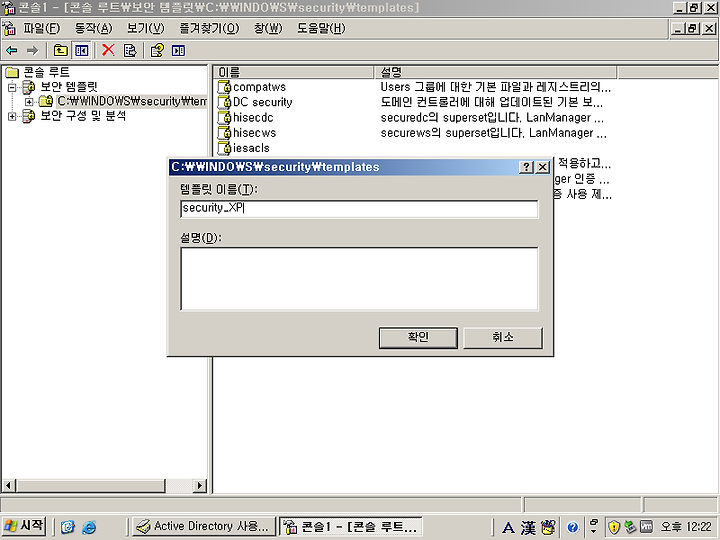Viewport: 720px width, 540px height.
Task: Click the DC security row description
Action: pos(491,102)
